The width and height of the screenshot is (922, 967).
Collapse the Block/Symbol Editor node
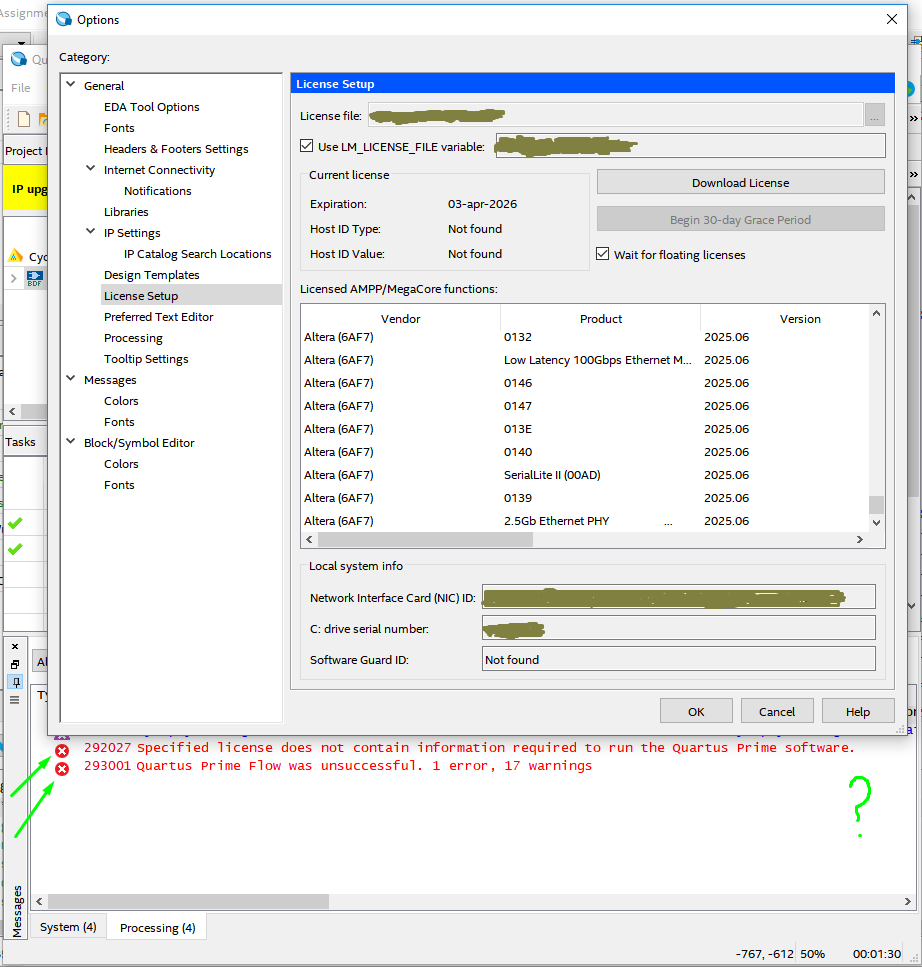(71, 442)
